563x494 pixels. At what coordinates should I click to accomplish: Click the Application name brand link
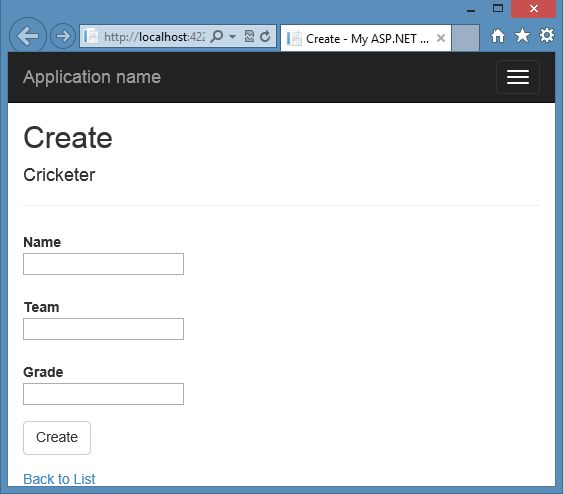[x=92, y=77]
